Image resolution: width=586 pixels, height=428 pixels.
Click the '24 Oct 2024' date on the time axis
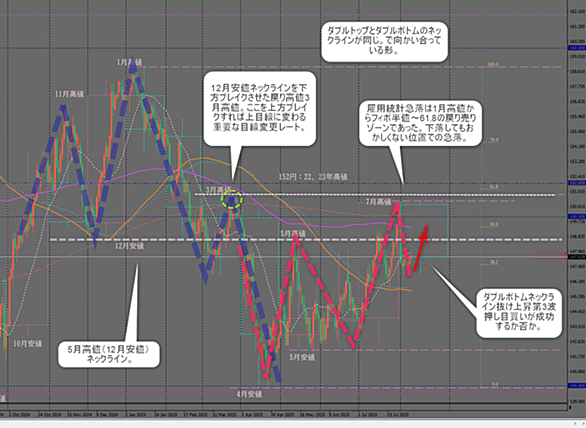[50, 415]
